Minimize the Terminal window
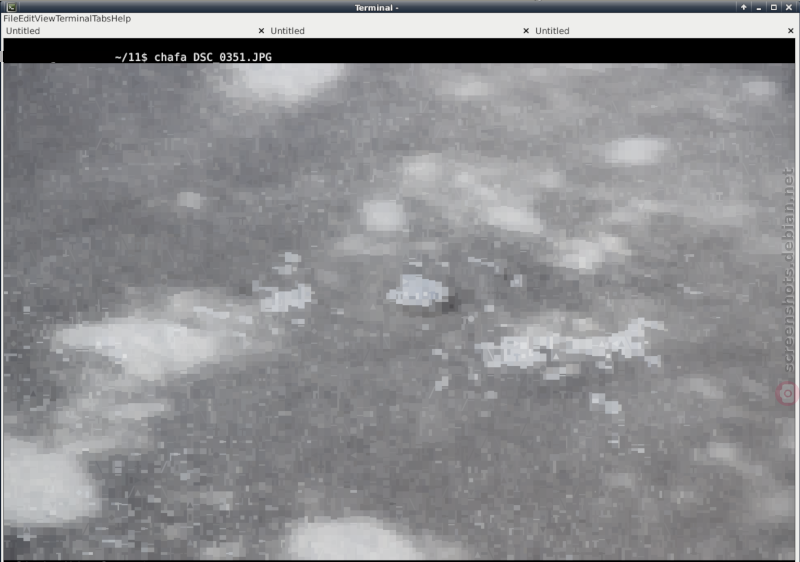Screen dimensions: 800x562 click(759, 7)
